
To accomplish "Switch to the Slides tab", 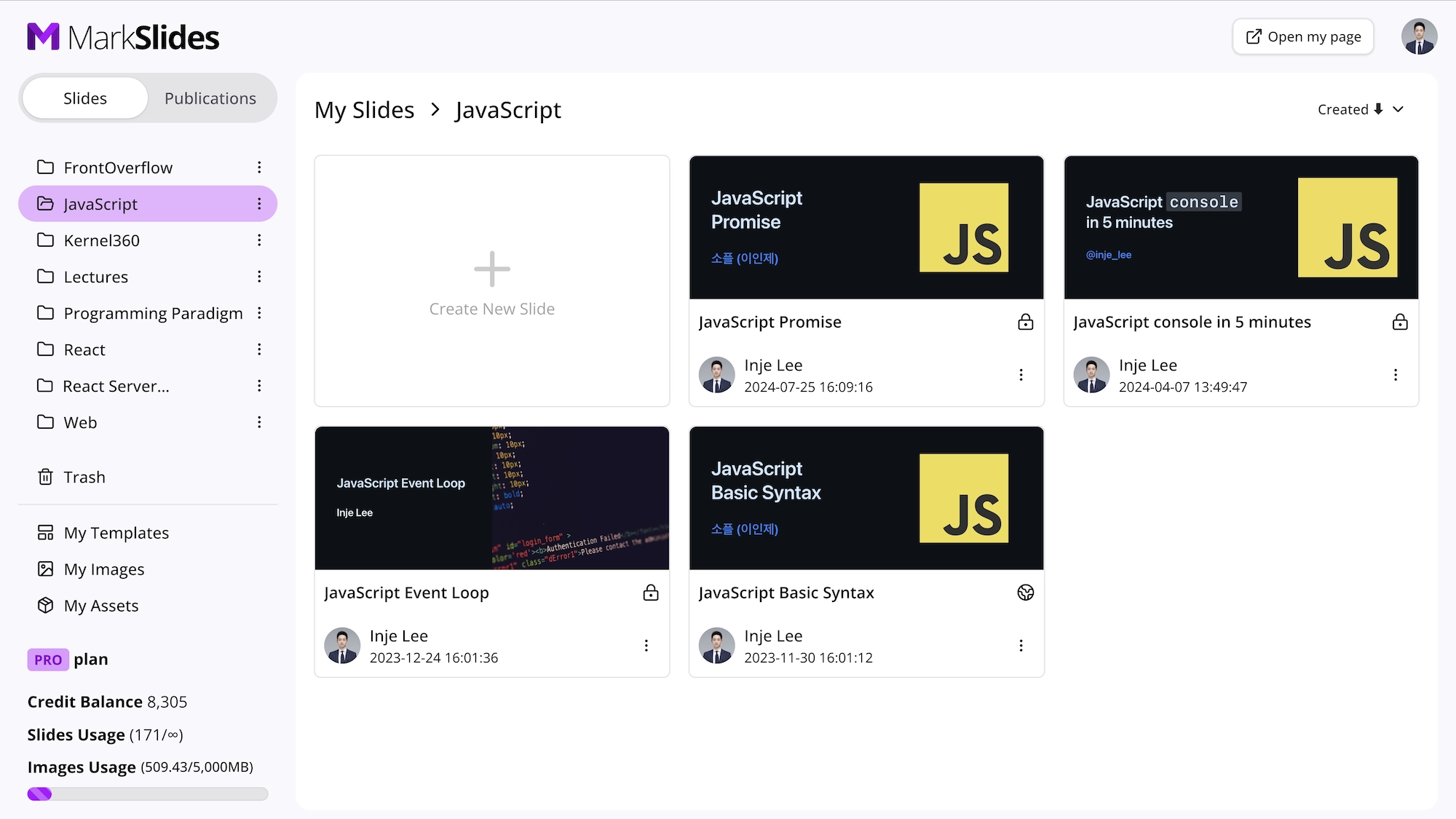I will (x=85, y=98).
